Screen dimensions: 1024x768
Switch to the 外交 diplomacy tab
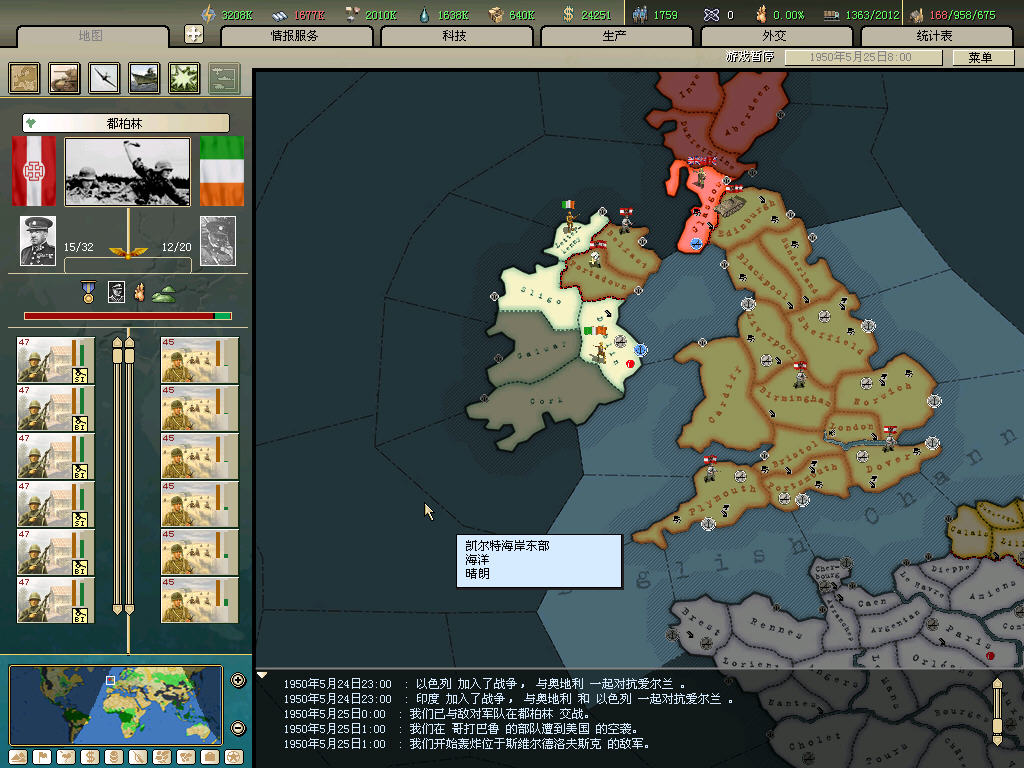coord(776,36)
